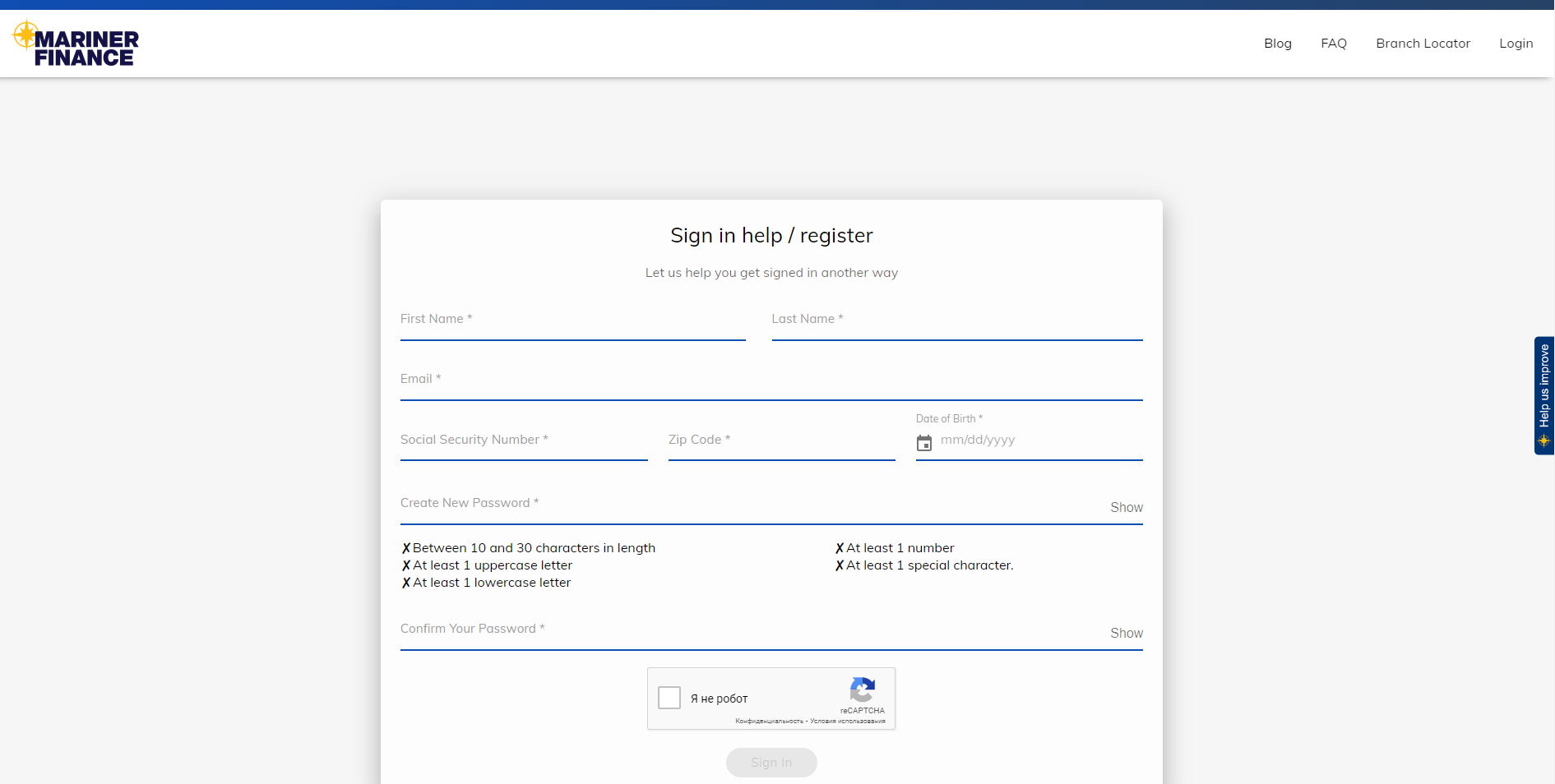Show the Confirm Your Password text
1555x784 pixels.
1126,634
